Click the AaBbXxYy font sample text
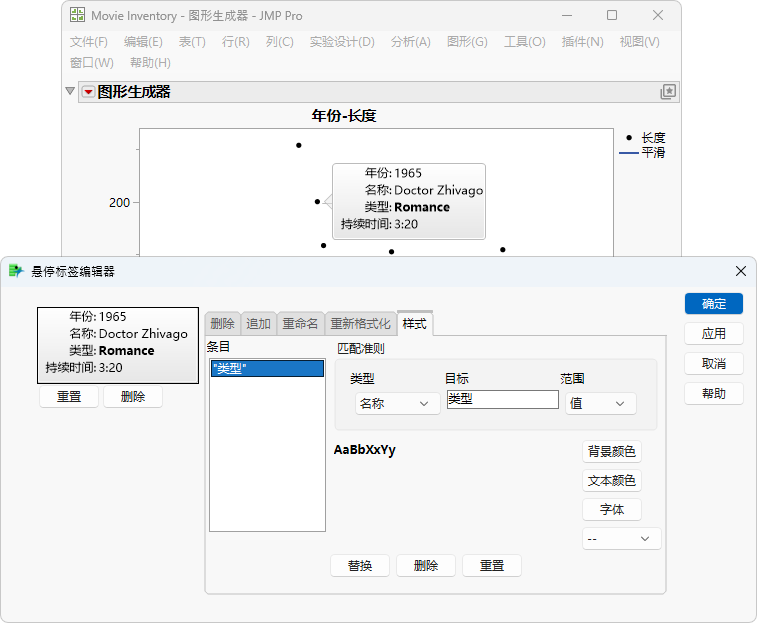Screen dimensions: 757x623 tap(364, 450)
